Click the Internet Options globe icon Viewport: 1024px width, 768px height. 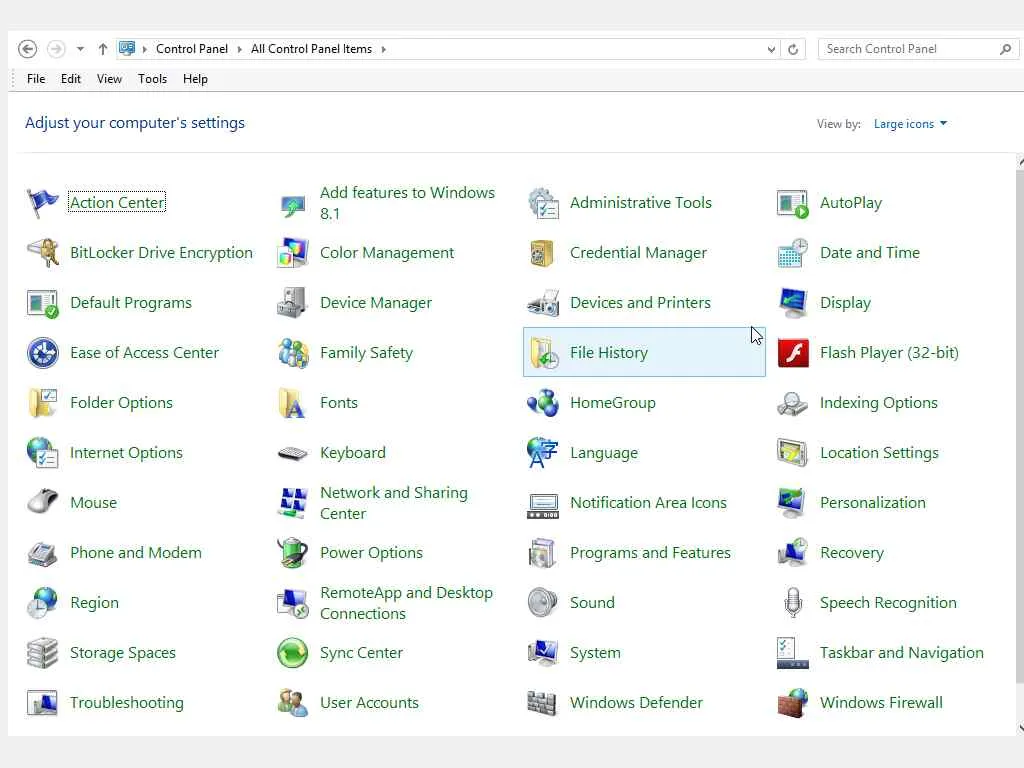pyautogui.click(x=42, y=453)
